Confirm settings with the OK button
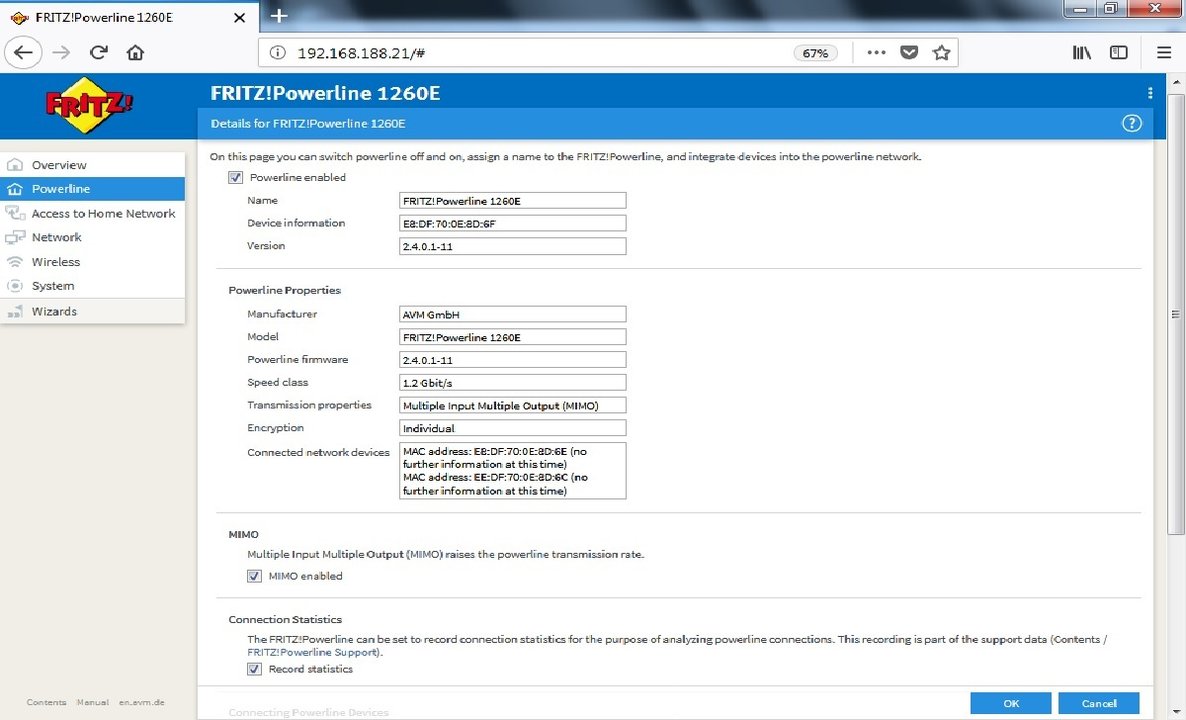The image size is (1186, 720). 1011,703
